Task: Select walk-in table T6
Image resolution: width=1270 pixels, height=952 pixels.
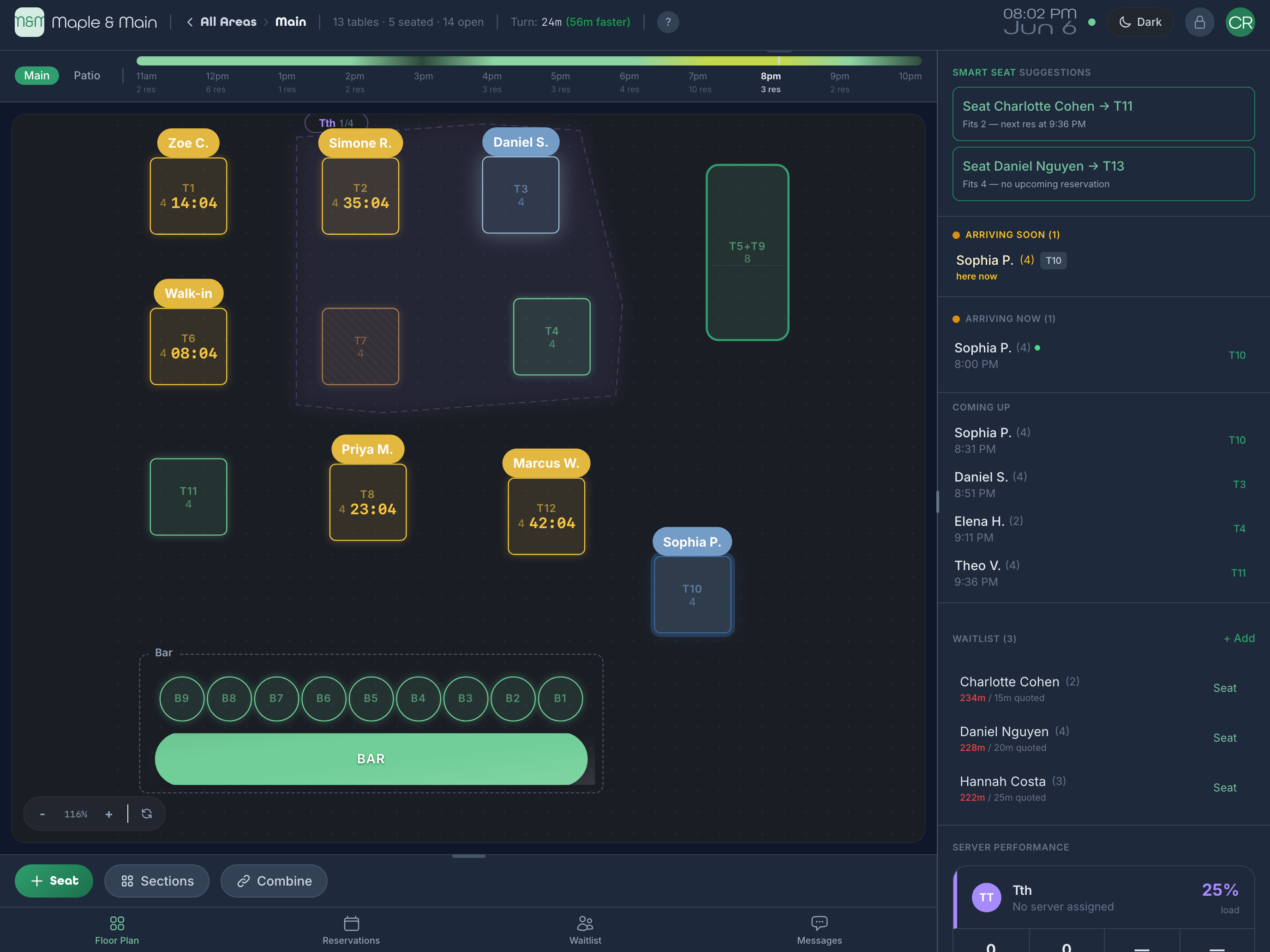Action: click(188, 346)
